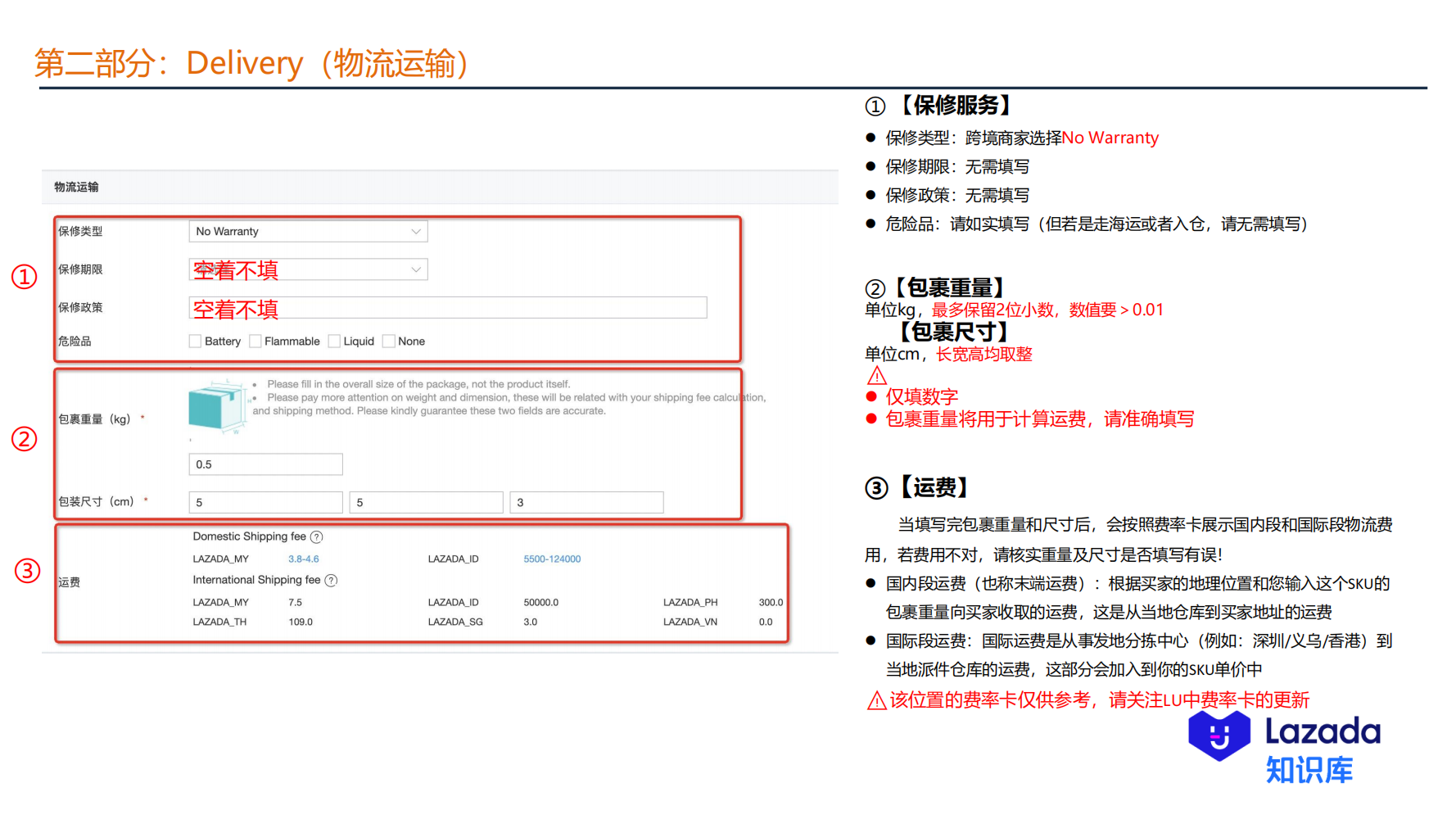
Task: Click the 【保修服务】 heading
Action: point(956,106)
